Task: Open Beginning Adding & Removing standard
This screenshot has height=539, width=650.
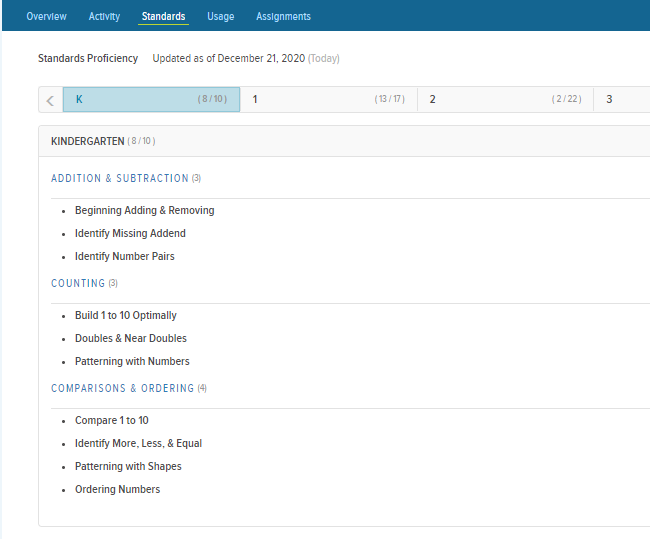Action: point(145,210)
